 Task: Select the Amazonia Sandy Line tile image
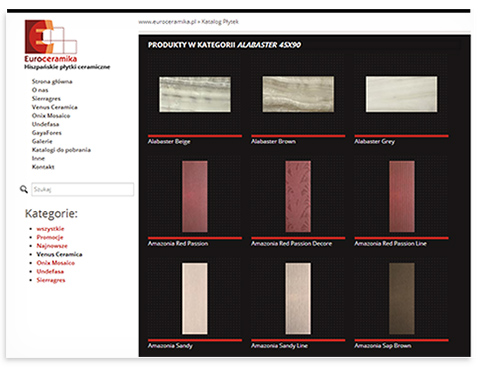pyautogui.click(x=298, y=299)
